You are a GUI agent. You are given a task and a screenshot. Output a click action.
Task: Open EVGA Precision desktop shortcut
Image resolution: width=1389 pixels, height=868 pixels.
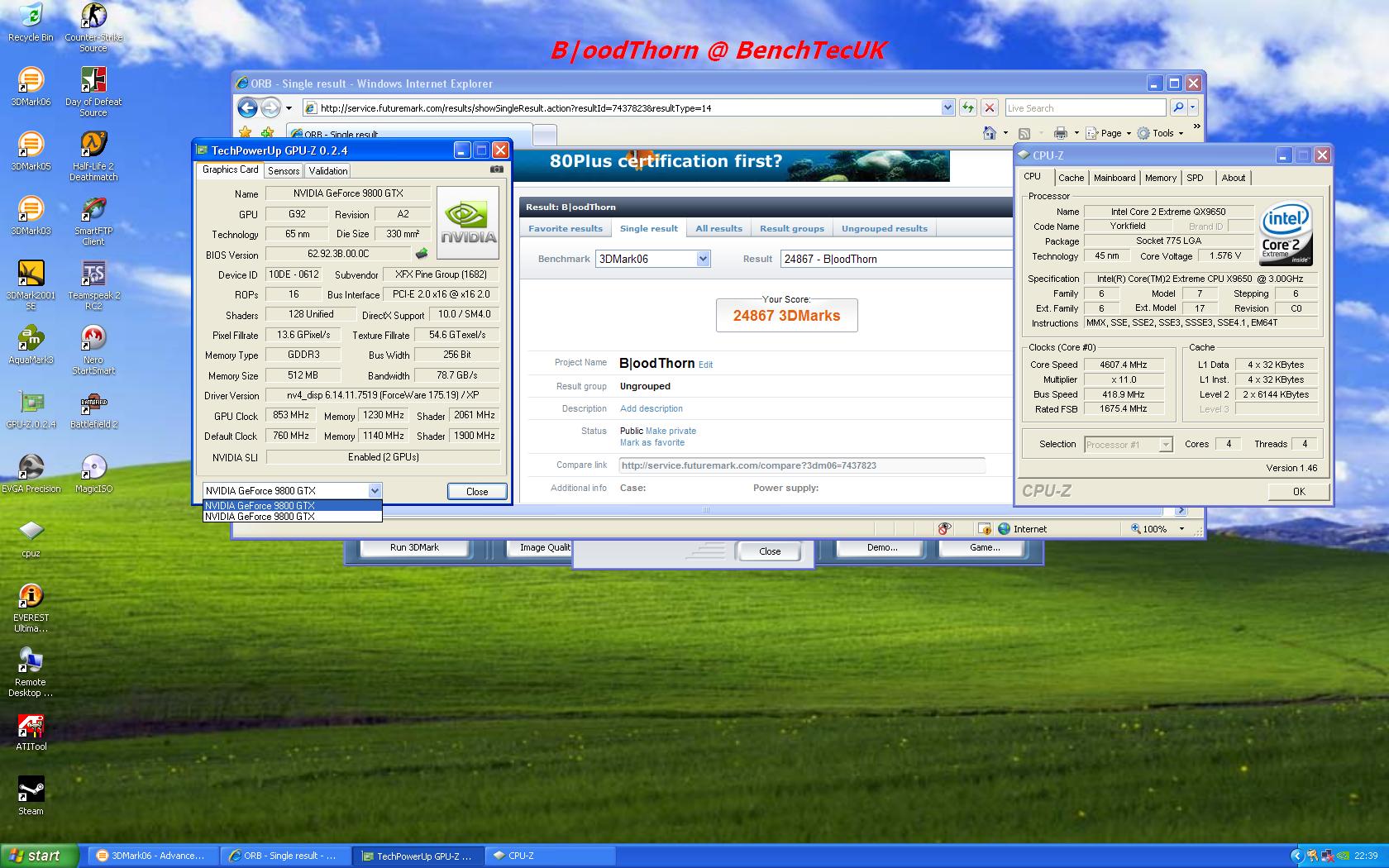(31, 473)
